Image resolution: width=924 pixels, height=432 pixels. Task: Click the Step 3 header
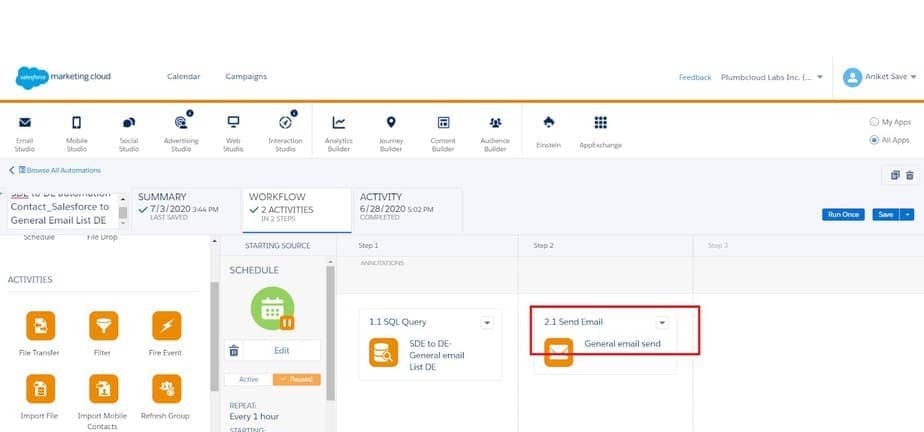click(718, 245)
